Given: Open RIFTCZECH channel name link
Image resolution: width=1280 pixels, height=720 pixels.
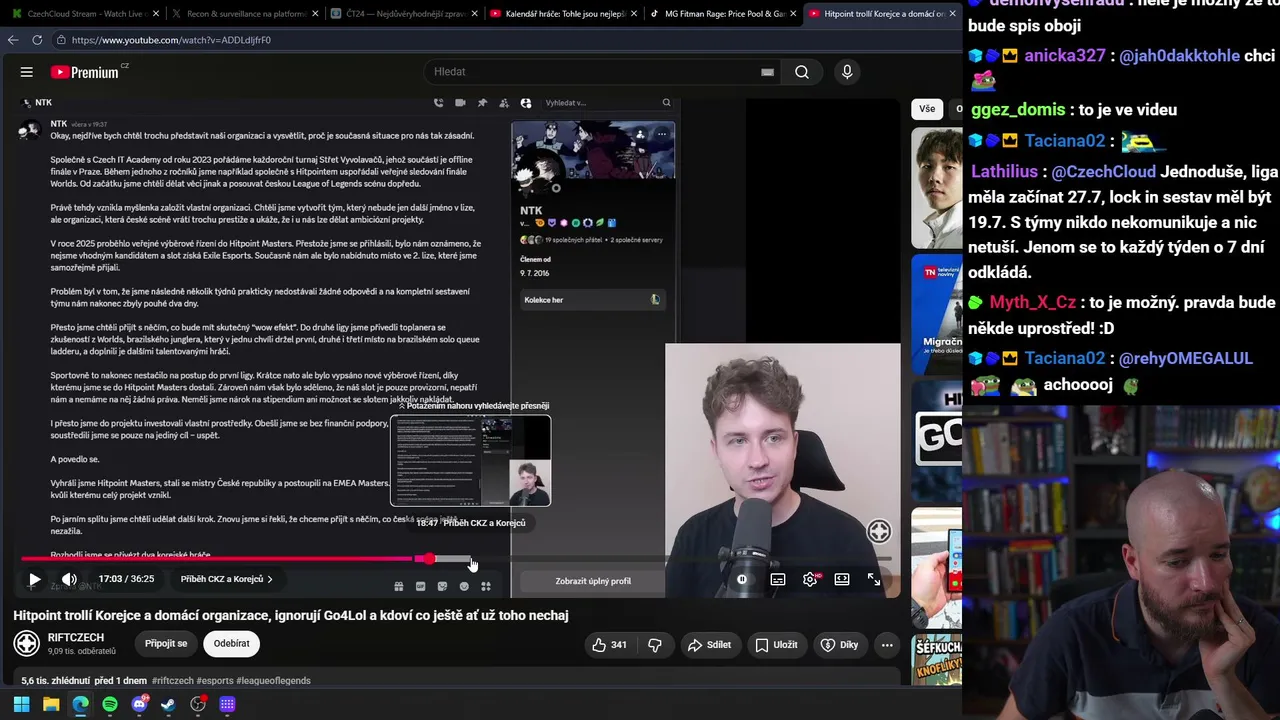Looking at the screenshot, I should (x=76, y=637).
